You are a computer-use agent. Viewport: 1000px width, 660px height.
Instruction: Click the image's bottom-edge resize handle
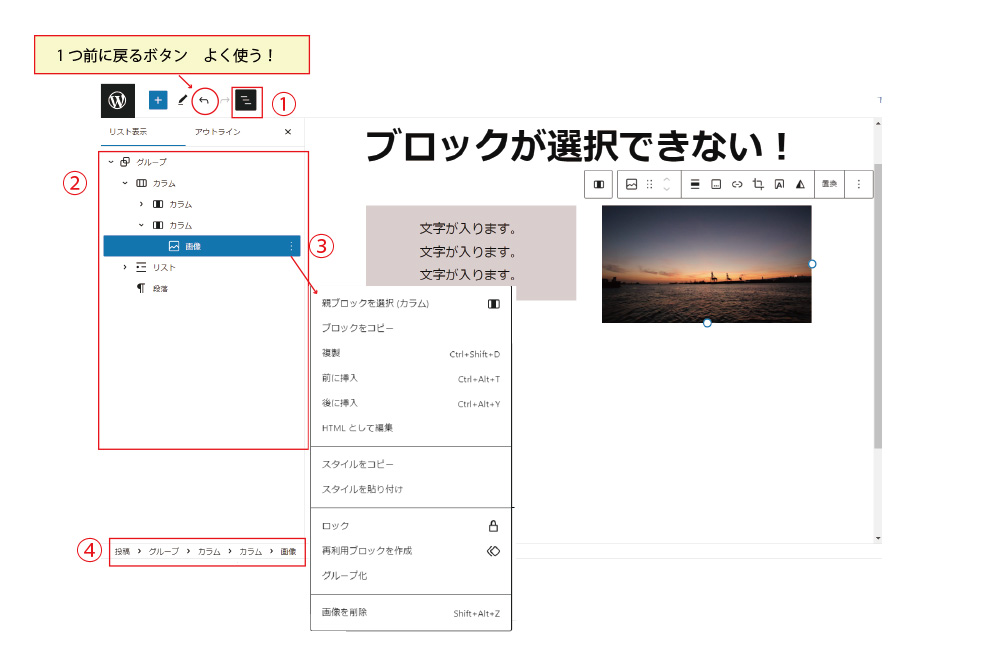pyautogui.click(x=707, y=323)
